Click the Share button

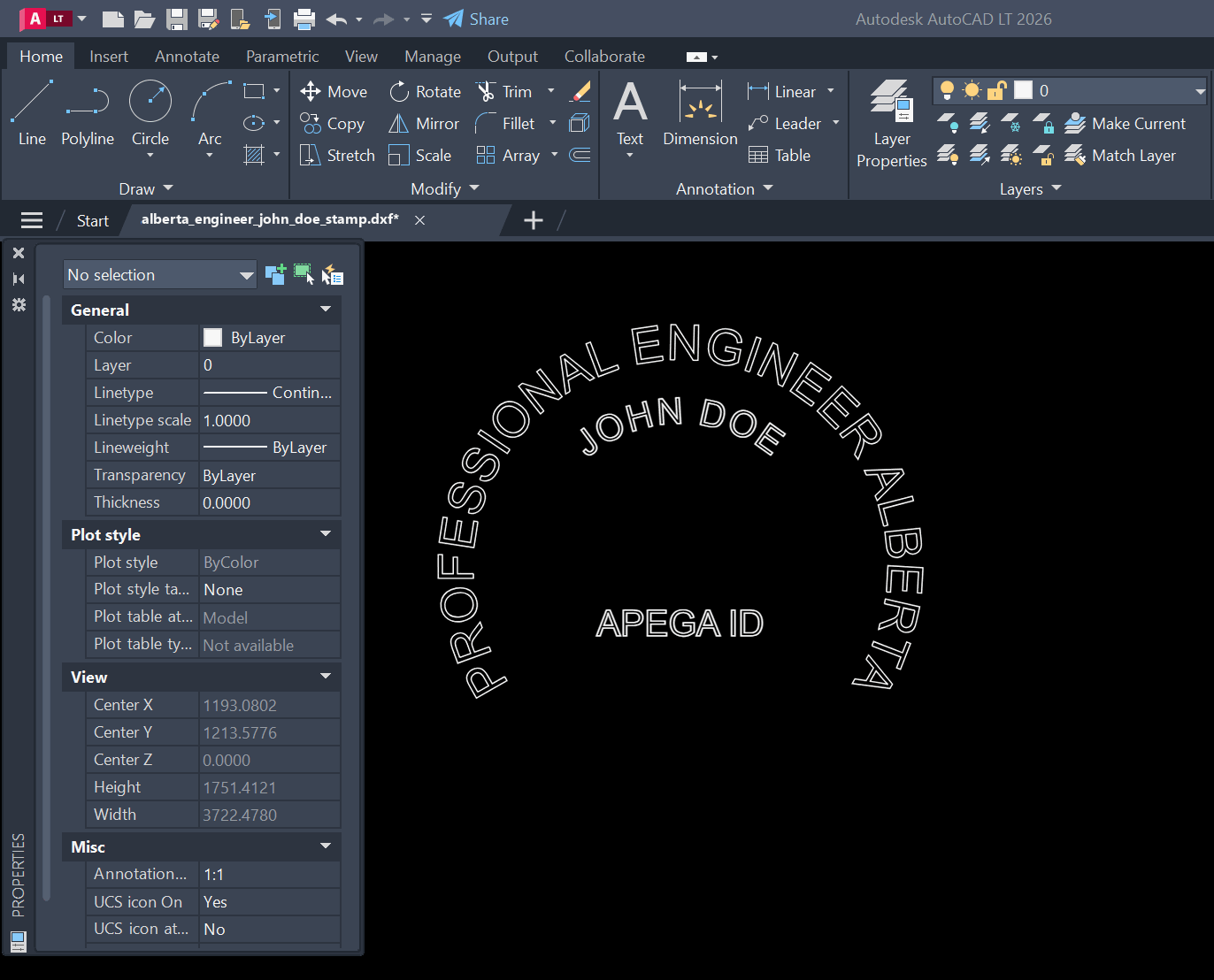tap(476, 19)
